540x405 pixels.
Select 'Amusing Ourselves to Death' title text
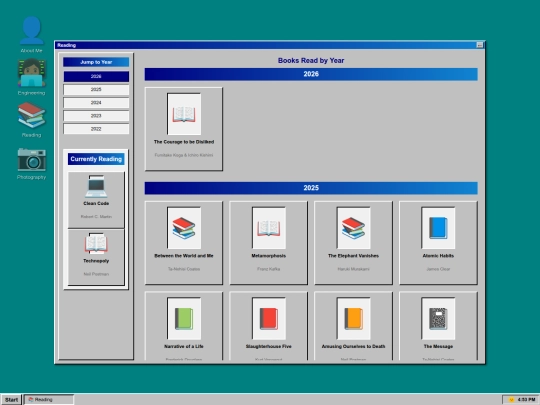coord(353,346)
